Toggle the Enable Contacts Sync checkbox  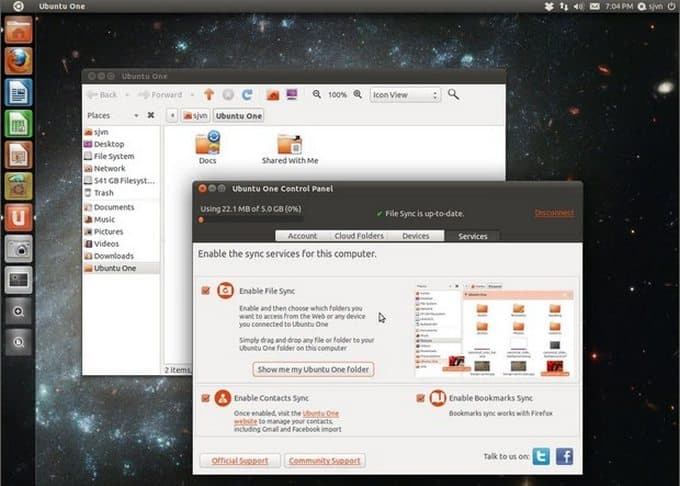(x=206, y=398)
